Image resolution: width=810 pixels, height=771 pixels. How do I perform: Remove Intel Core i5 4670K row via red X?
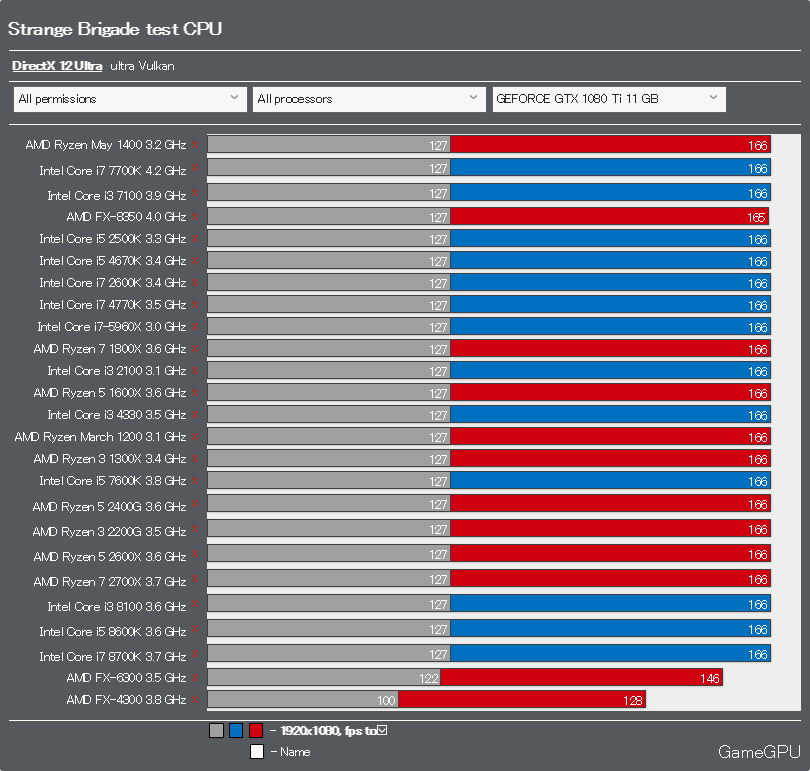tap(195, 261)
